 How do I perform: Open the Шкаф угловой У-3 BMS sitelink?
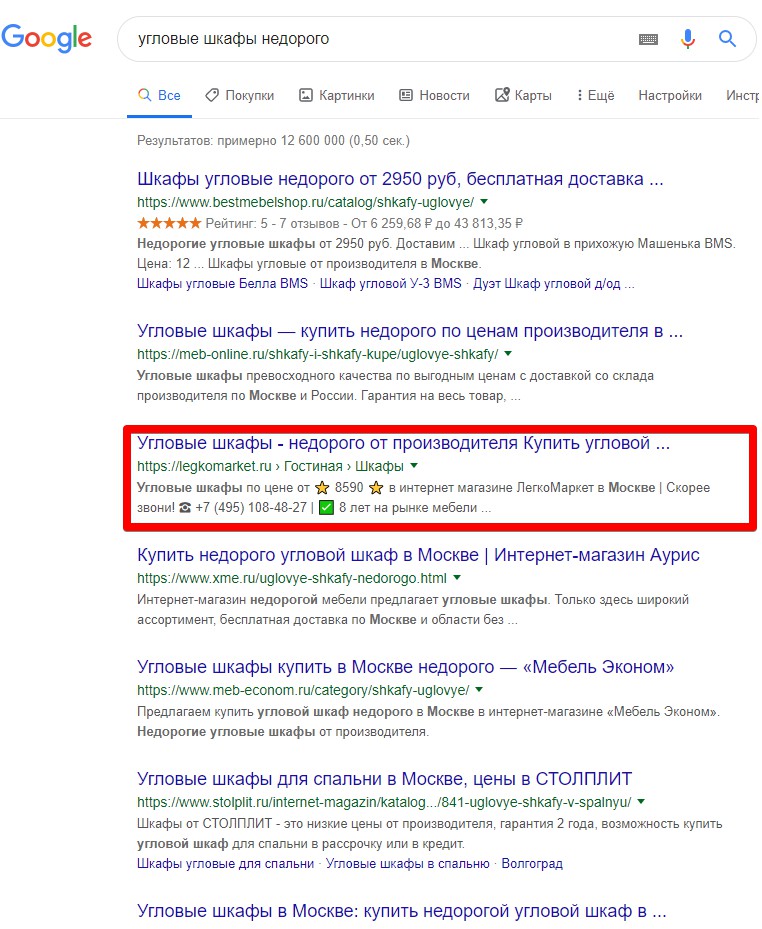(390, 284)
